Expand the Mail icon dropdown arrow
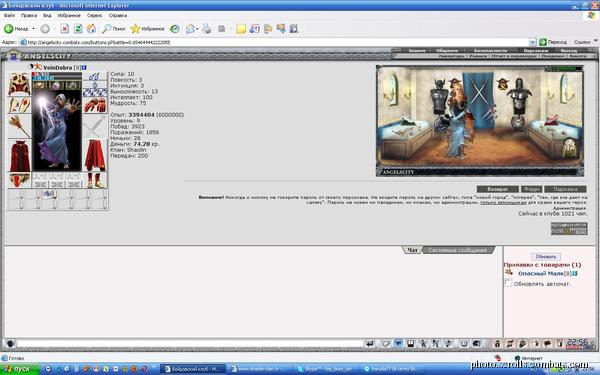Viewport: 600px width, 375px height. [x=197, y=29]
